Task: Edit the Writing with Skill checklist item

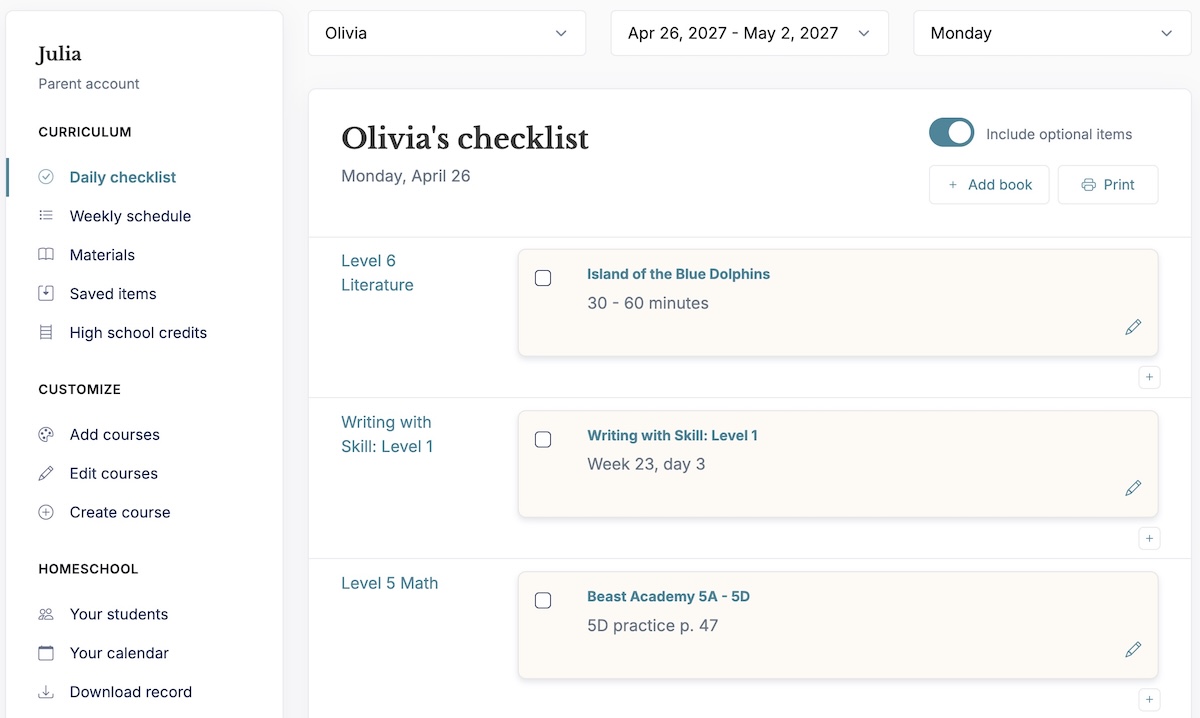Action: [x=1133, y=488]
